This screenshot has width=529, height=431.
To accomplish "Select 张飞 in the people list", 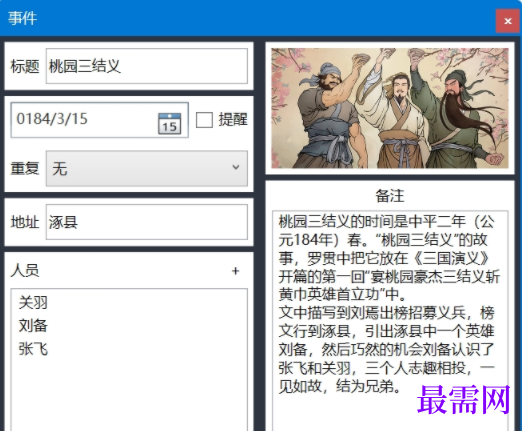I will 33,349.
